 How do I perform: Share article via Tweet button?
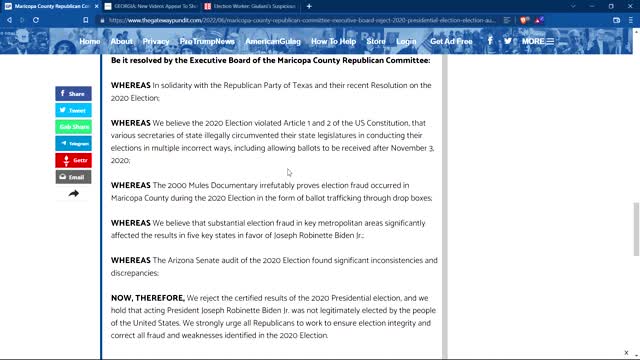point(73,110)
